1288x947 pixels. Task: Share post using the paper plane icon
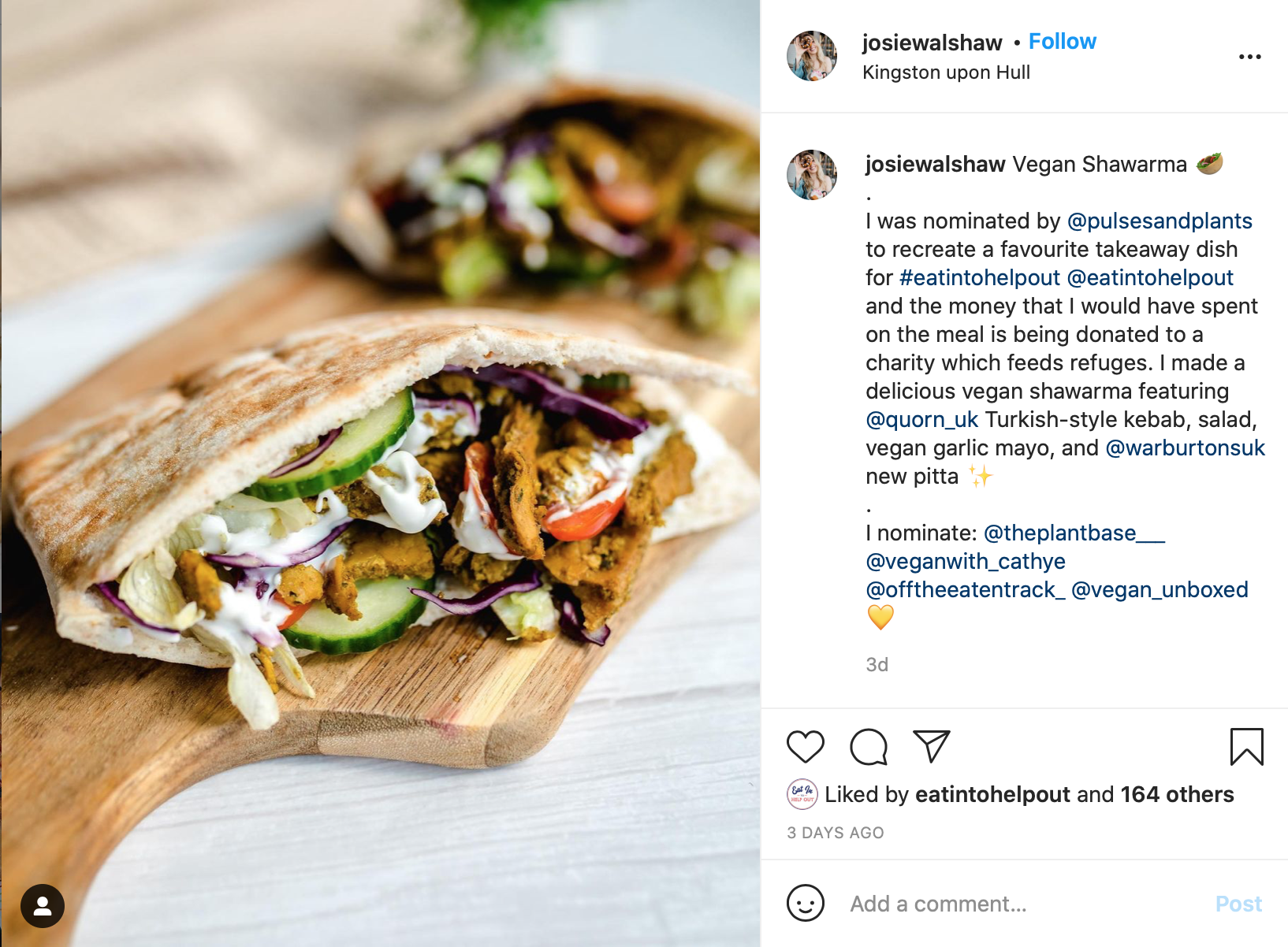pyautogui.click(x=931, y=746)
